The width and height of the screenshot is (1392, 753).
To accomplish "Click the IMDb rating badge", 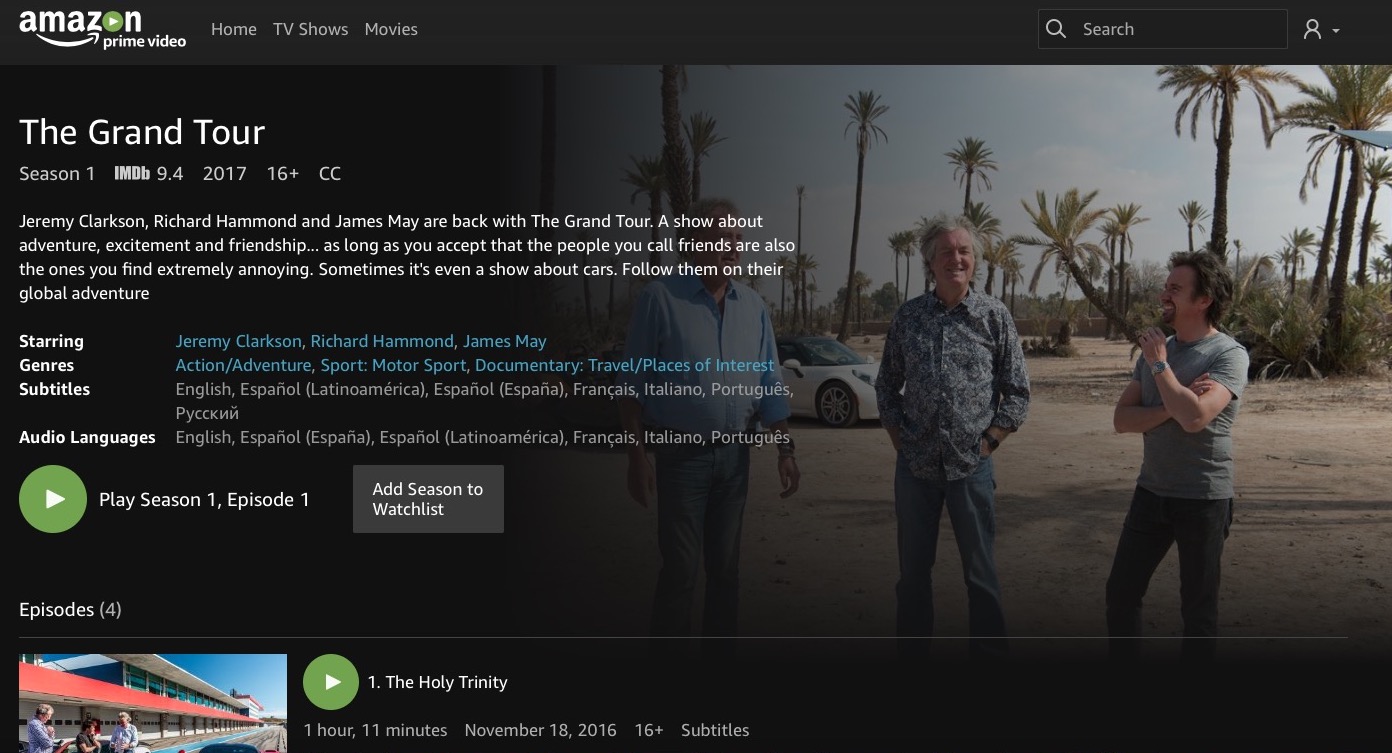I will (x=132, y=173).
